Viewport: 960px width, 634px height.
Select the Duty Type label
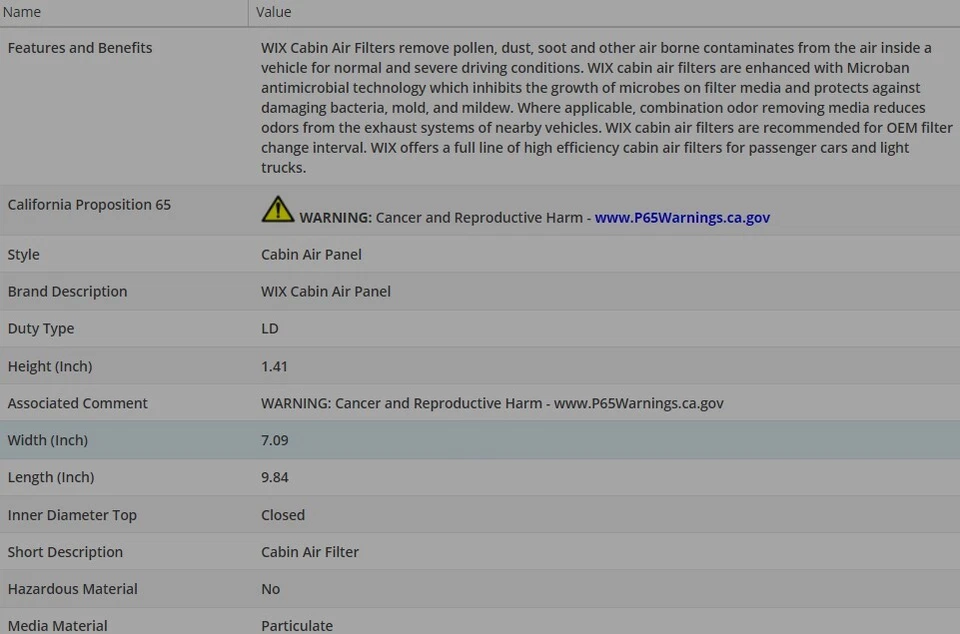coord(40,329)
